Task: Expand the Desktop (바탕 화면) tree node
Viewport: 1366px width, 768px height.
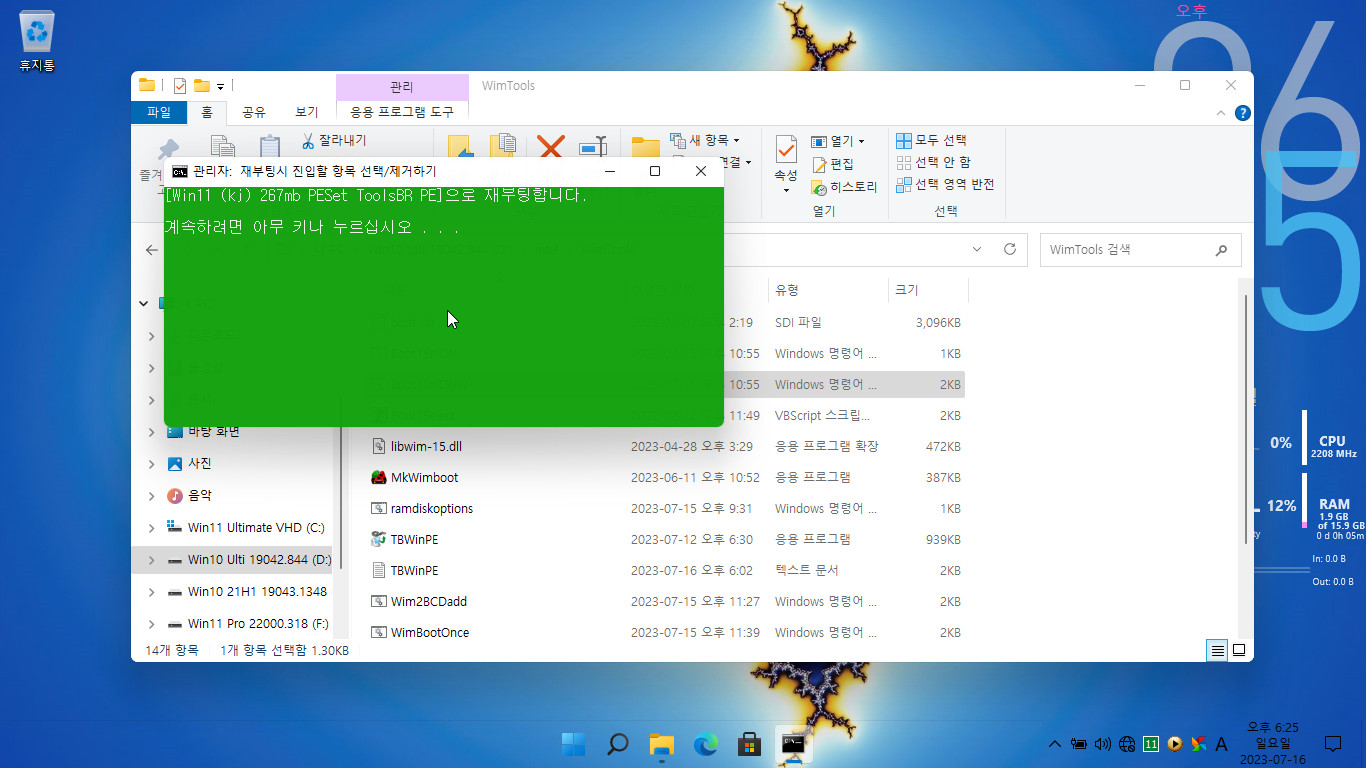Action: [x=152, y=432]
